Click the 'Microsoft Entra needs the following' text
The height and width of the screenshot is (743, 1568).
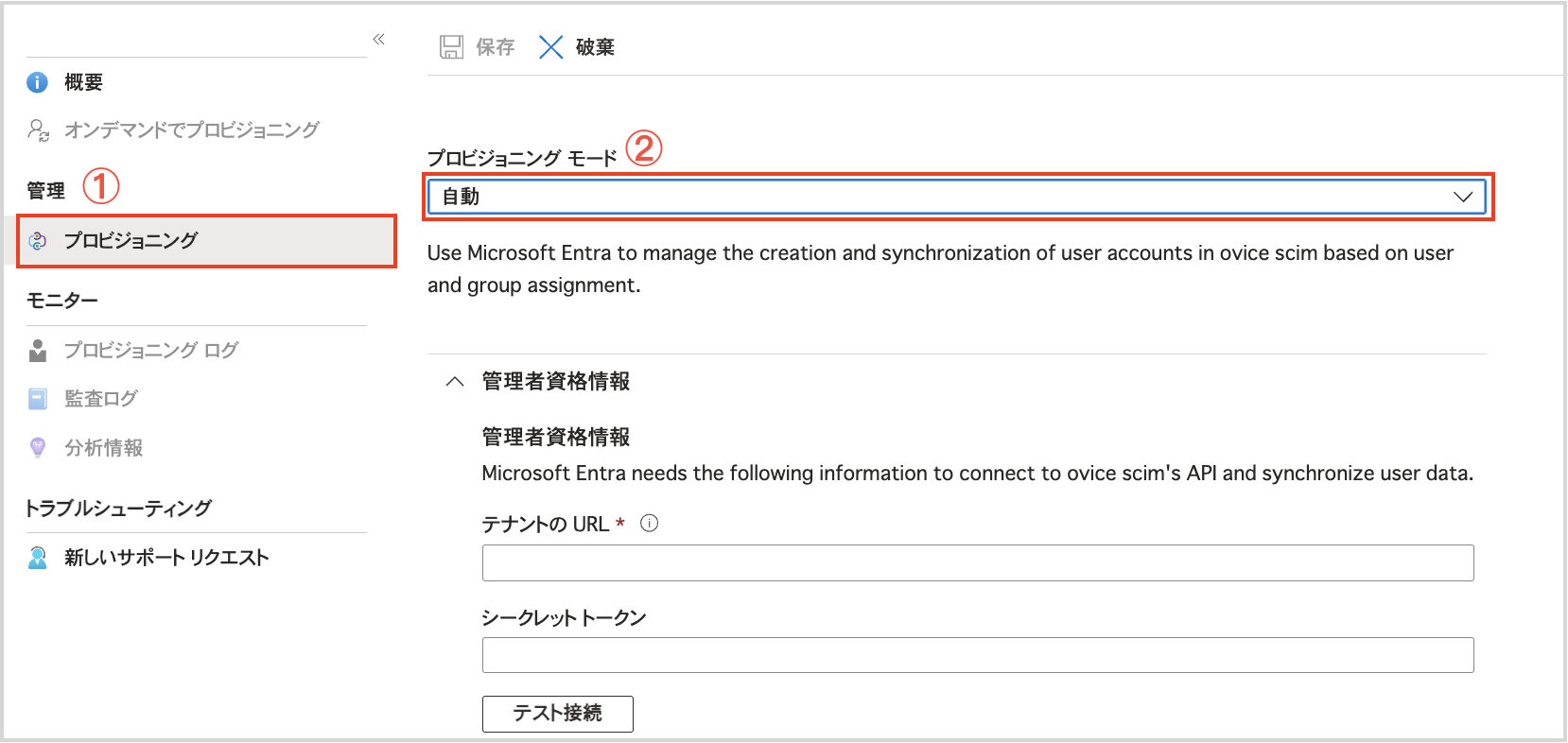click(x=978, y=473)
